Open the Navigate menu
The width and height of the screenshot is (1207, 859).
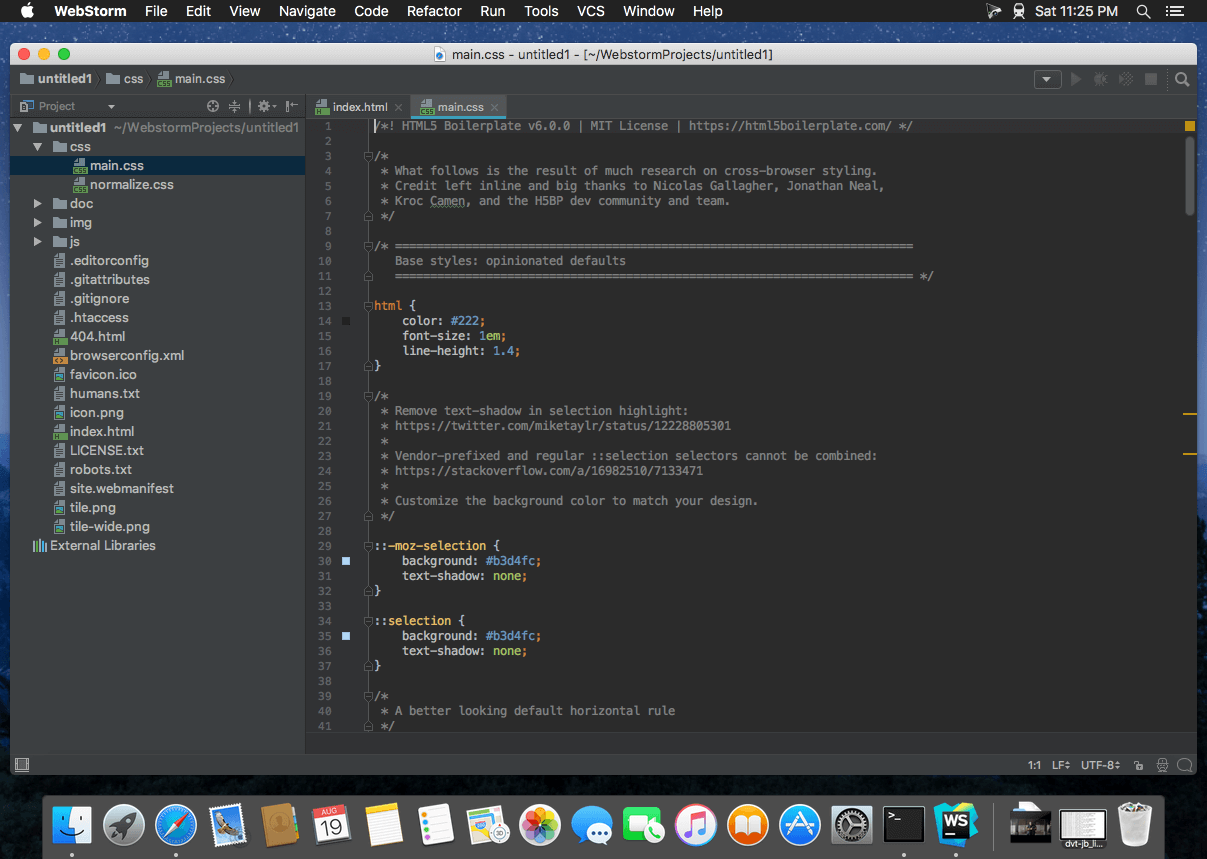tap(307, 11)
